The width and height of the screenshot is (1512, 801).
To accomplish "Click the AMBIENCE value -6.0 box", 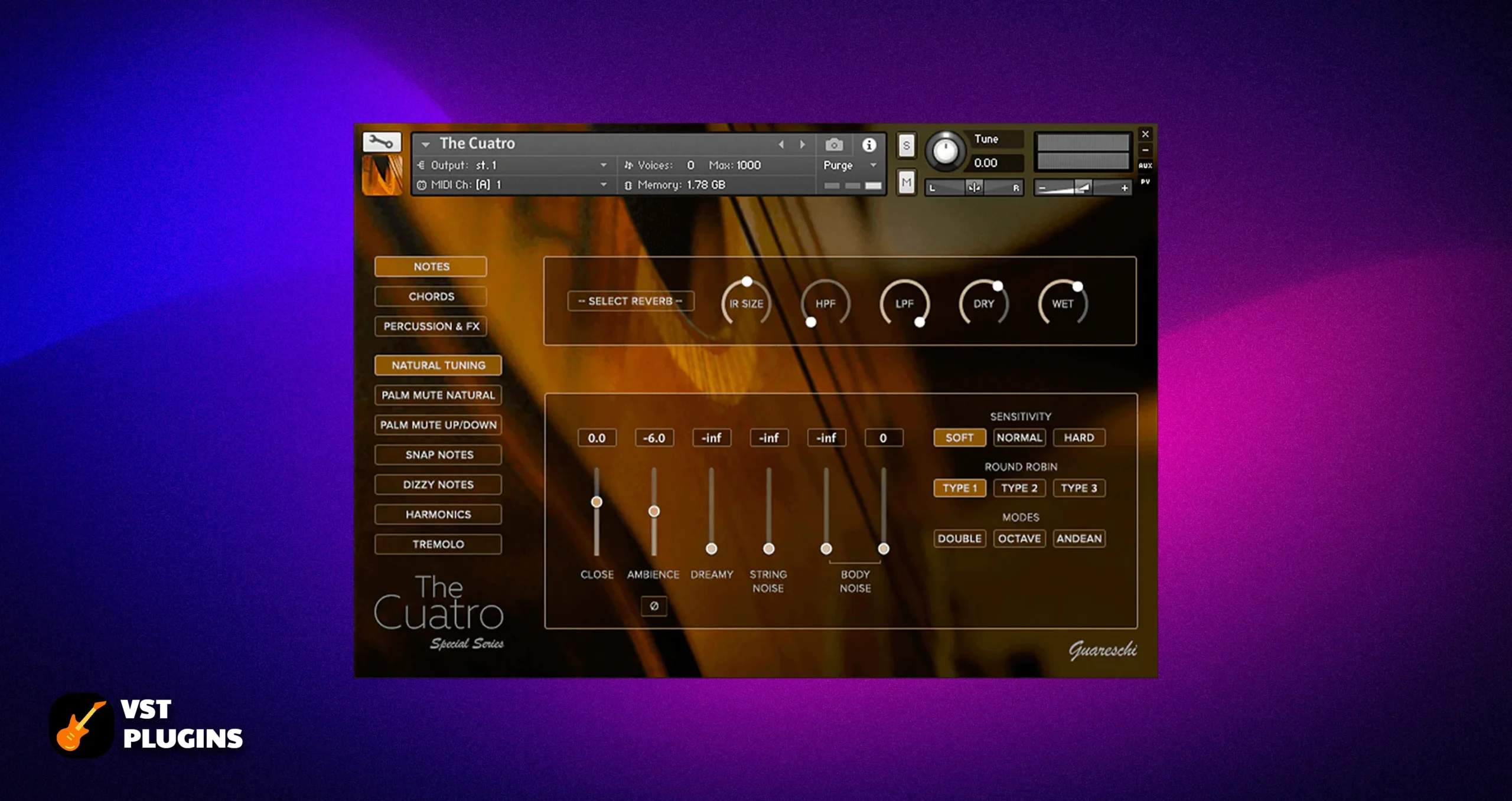I will click(x=654, y=438).
